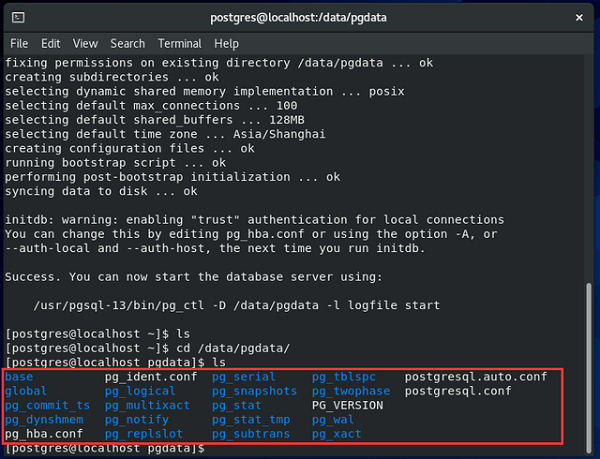Click the pg_xact directory entry
Viewport: 600px width, 459px height.
pyautogui.click(x=336, y=434)
